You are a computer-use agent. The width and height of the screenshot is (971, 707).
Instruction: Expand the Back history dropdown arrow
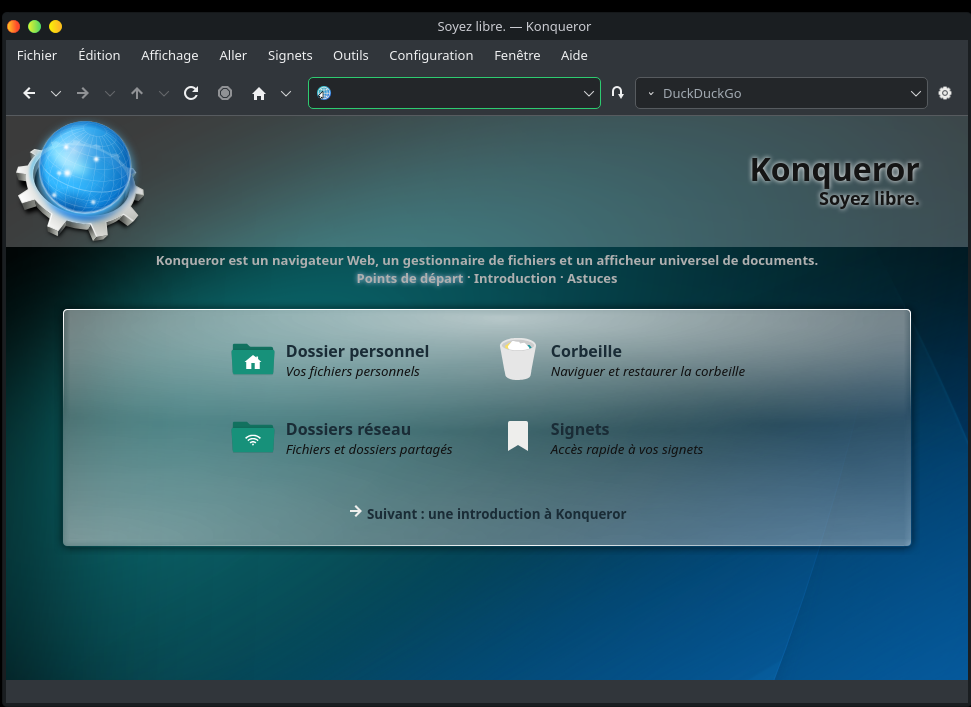tap(56, 93)
